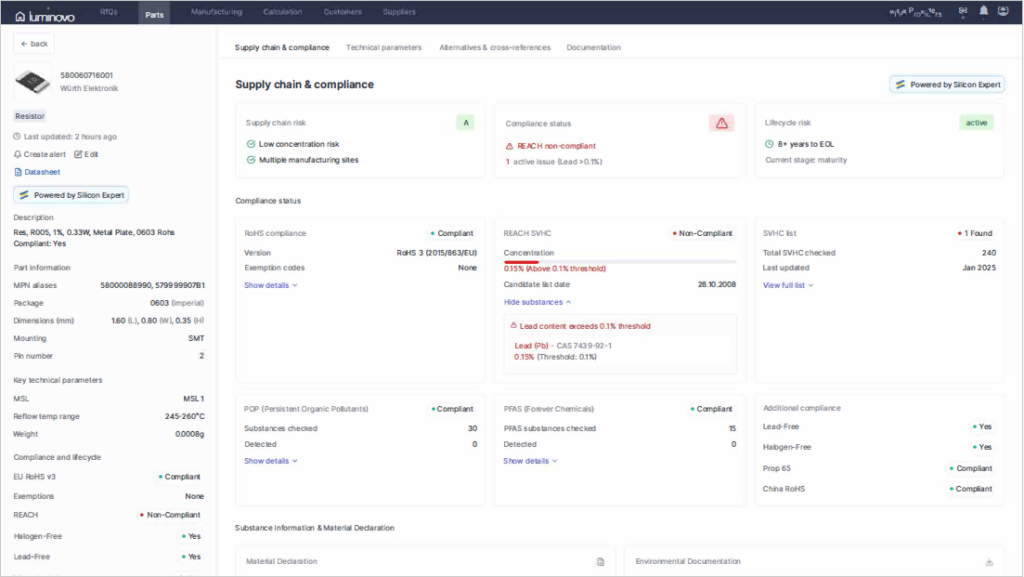Click the RoHS 3 (2015/863/EU) version value

(437, 253)
